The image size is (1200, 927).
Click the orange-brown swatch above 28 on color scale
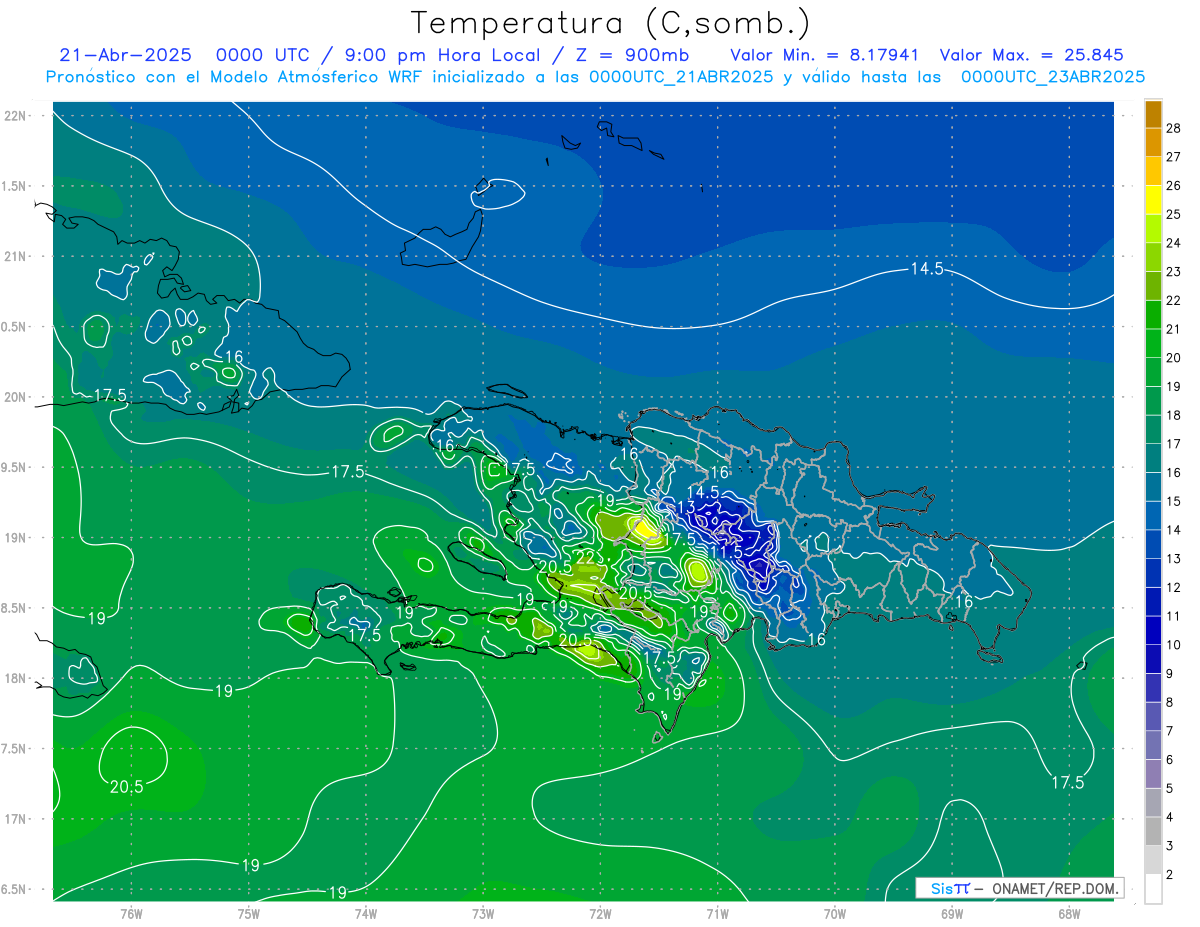(x=1153, y=114)
